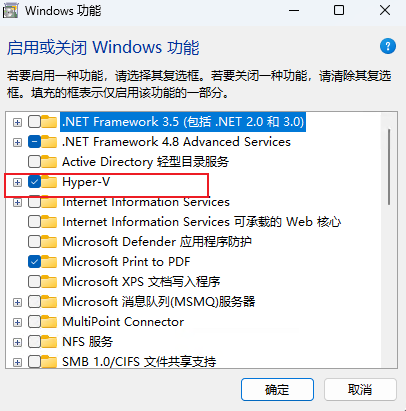Tick the Microsoft XPS 文档写入程序 checkbox

34,282
